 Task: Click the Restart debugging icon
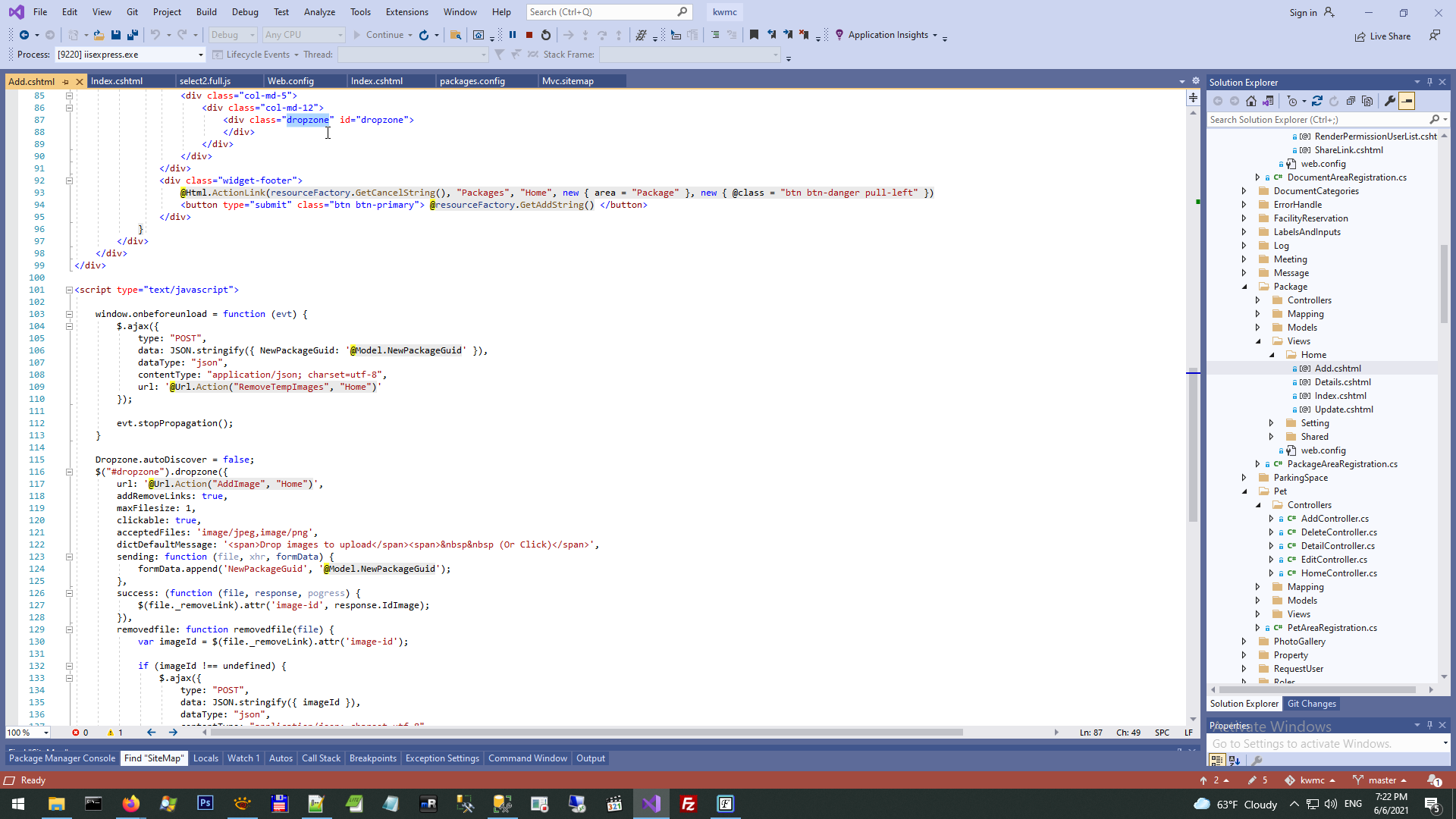546,35
